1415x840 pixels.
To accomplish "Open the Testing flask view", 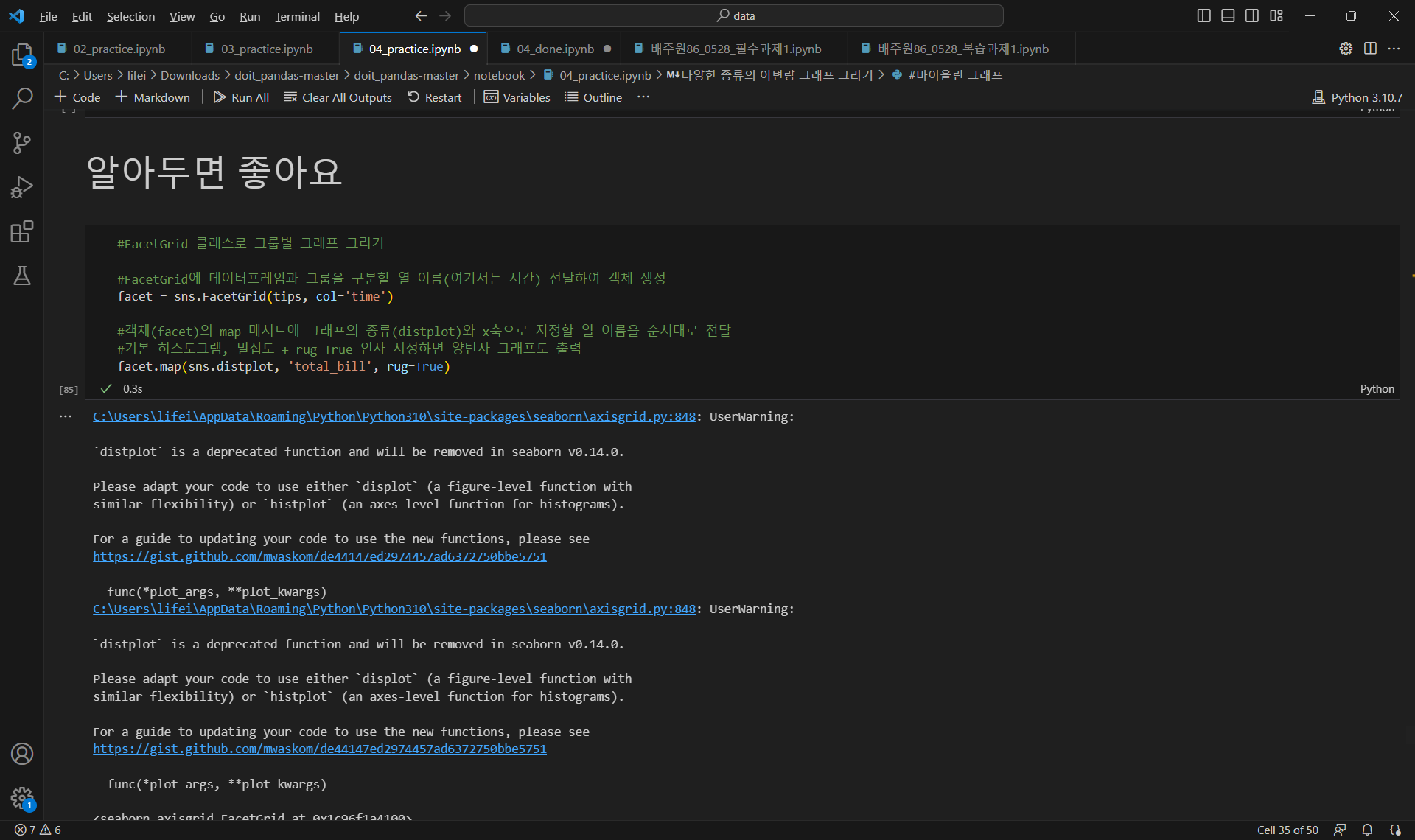I will click(22, 276).
